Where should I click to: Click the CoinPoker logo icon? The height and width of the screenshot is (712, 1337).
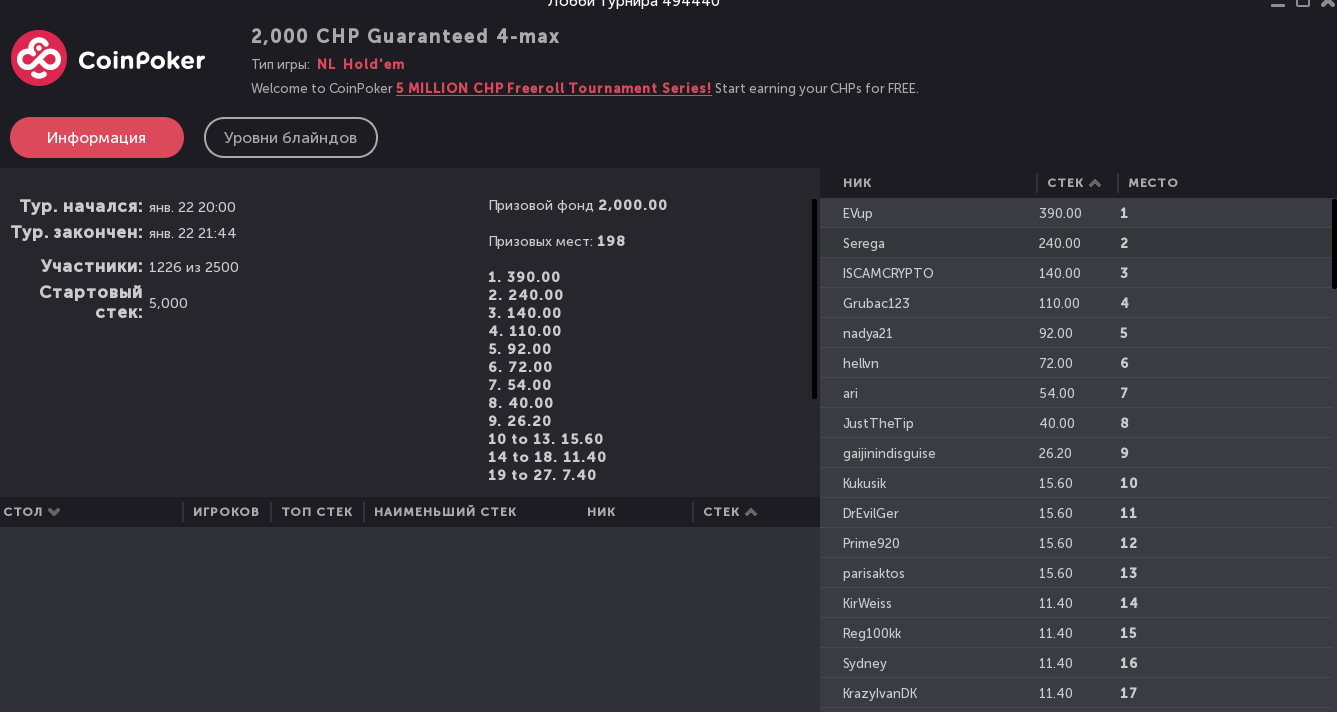point(39,58)
